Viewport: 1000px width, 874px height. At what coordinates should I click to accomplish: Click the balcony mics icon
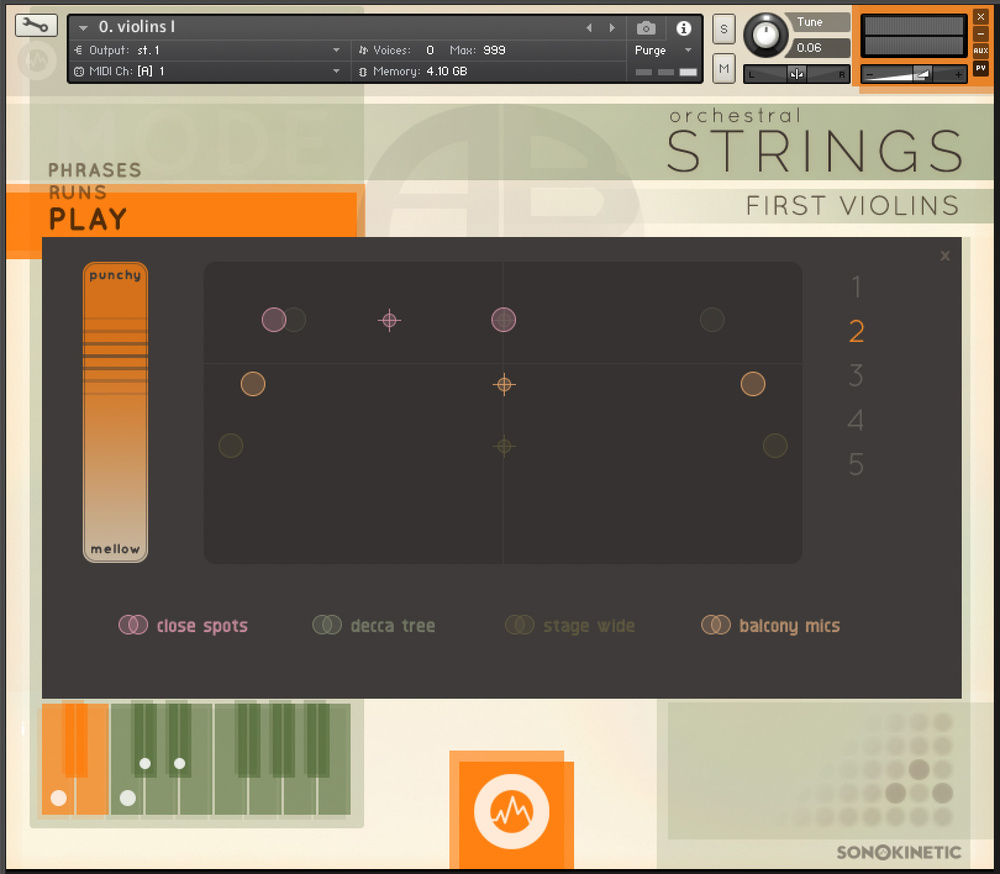click(715, 625)
